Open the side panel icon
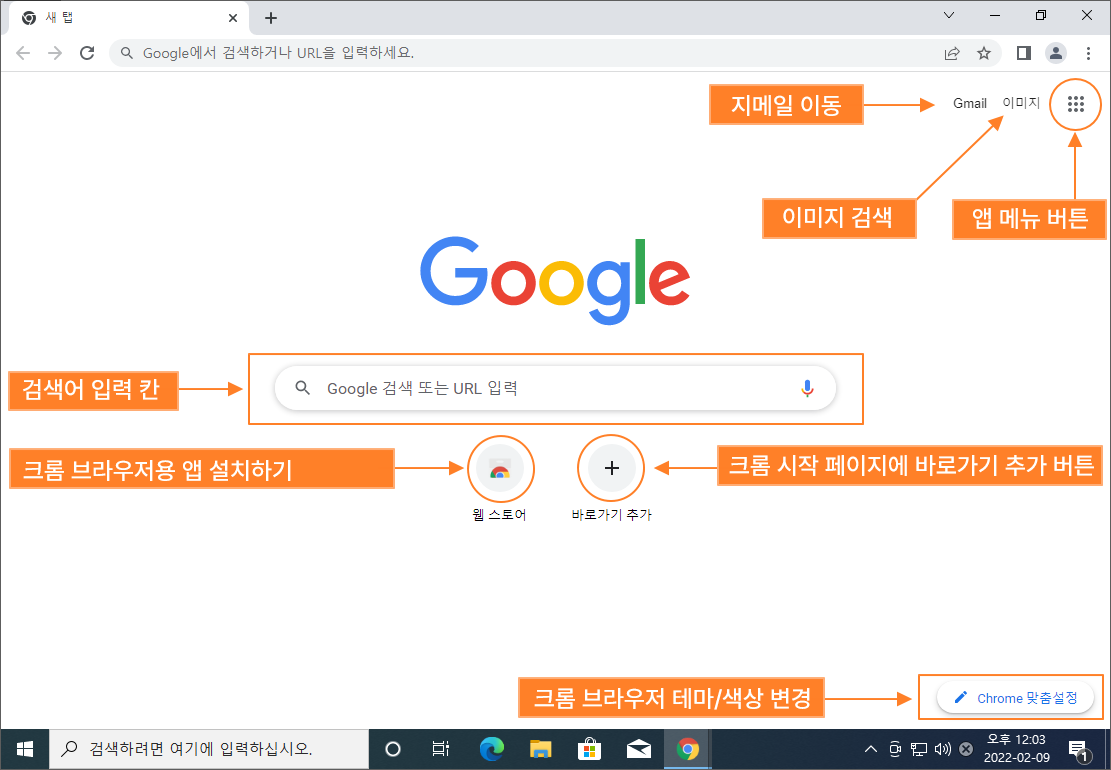Image resolution: width=1111 pixels, height=770 pixels. [1023, 53]
